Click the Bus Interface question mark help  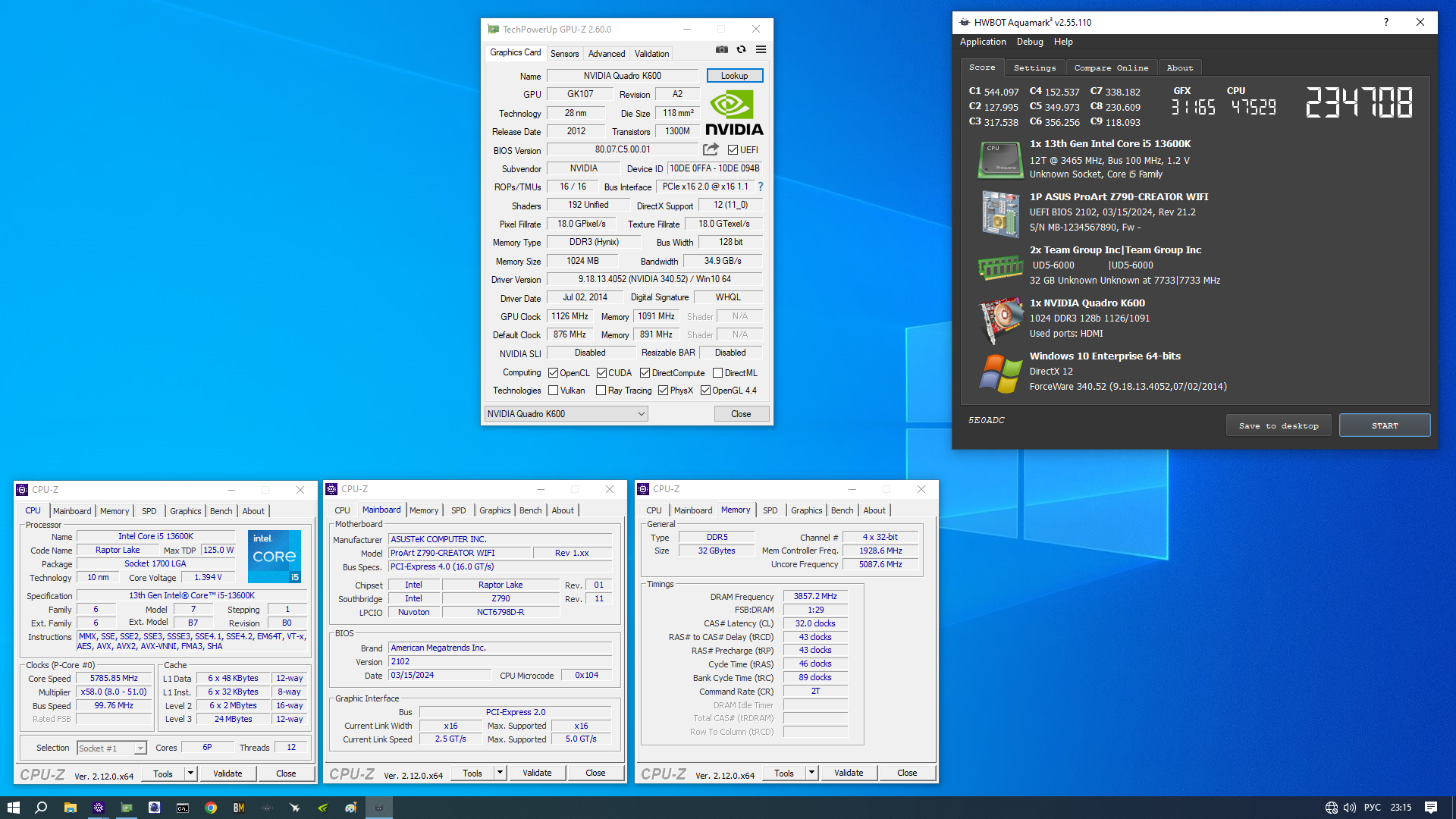tap(760, 187)
